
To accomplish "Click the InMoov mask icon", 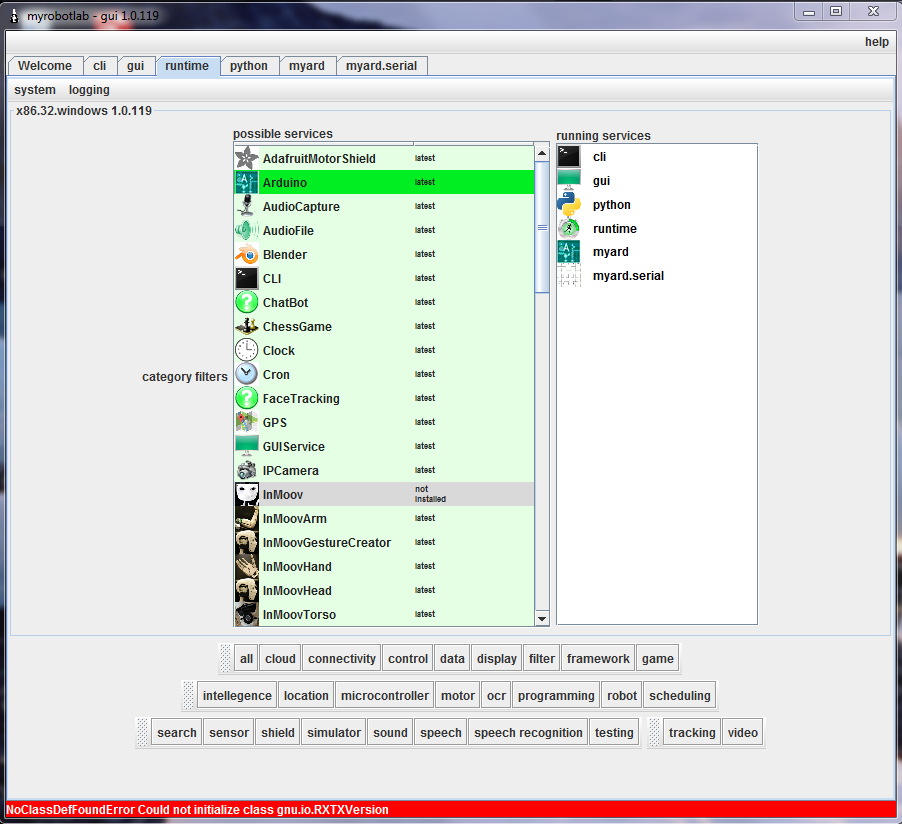I will point(247,494).
